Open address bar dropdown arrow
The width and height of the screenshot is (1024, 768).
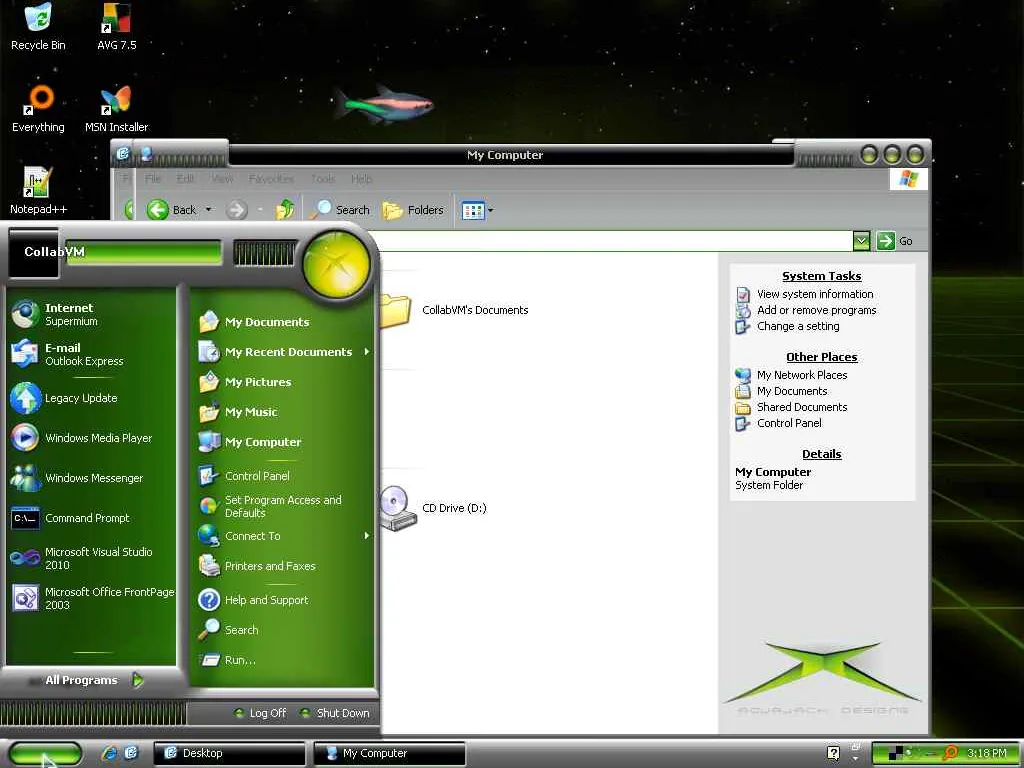(x=861, y=241)
